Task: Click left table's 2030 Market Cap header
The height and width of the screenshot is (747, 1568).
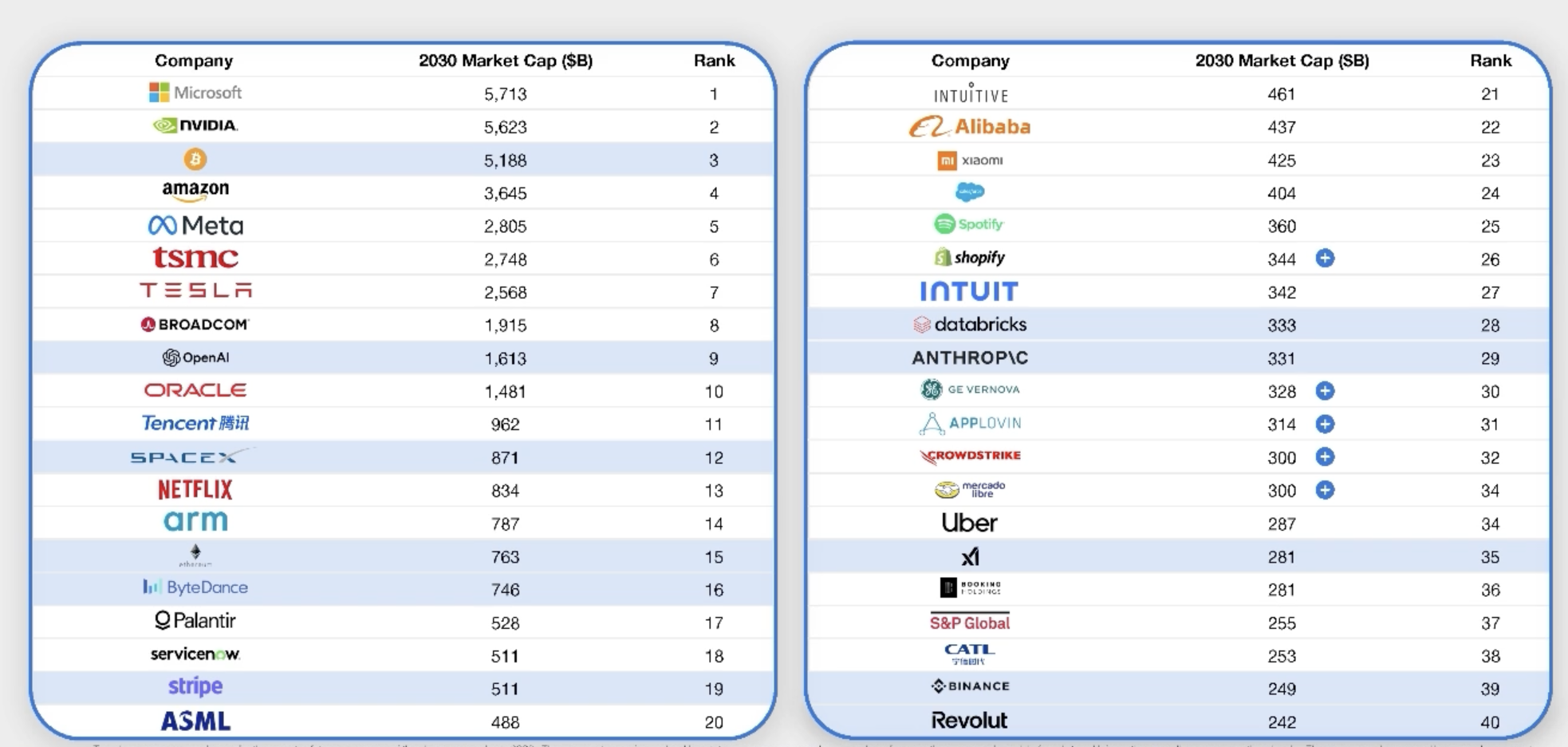Action: (x=506, y=61)
